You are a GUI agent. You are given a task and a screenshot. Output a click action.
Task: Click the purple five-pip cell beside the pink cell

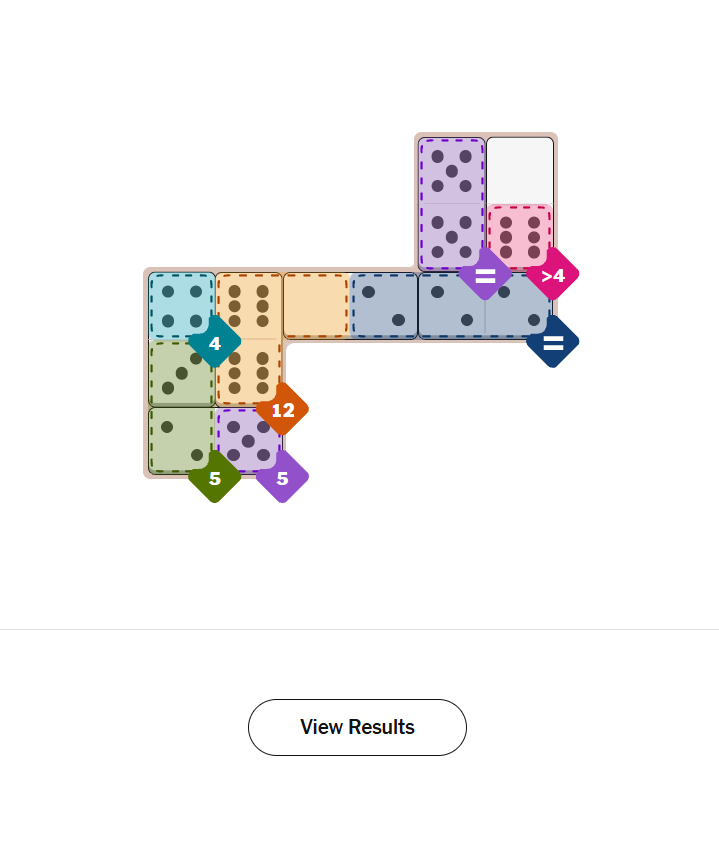coord(451,236)
